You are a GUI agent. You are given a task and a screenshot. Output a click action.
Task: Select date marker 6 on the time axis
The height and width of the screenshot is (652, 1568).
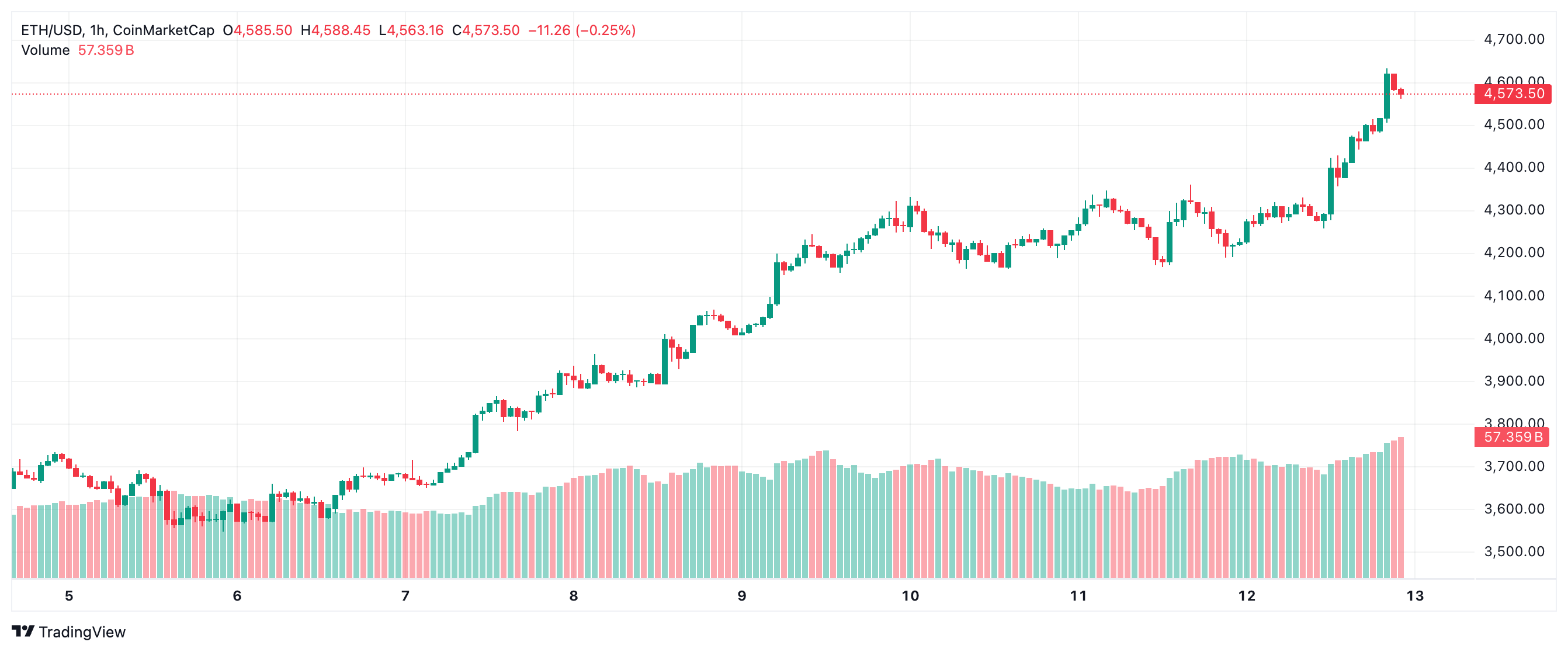[237, 596]
